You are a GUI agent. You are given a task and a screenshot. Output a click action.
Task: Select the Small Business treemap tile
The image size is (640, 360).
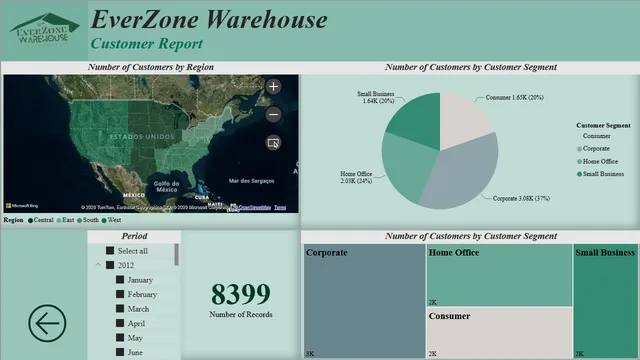tap(606, 301)
